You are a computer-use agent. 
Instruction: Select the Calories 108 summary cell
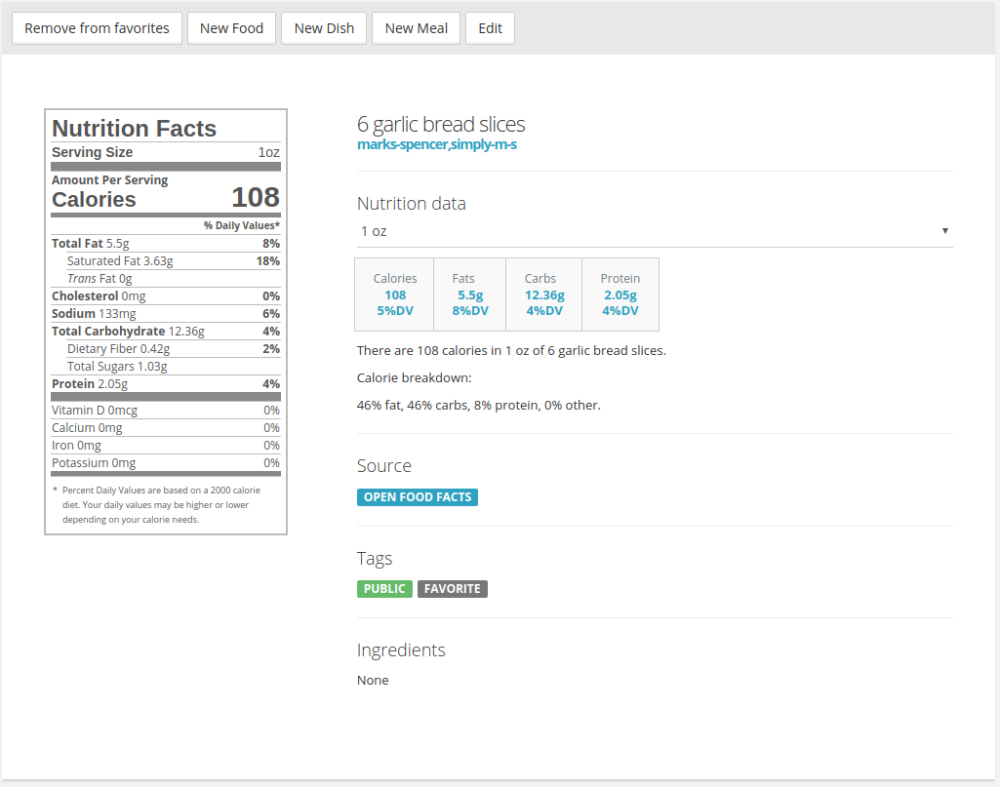point(395,294)
